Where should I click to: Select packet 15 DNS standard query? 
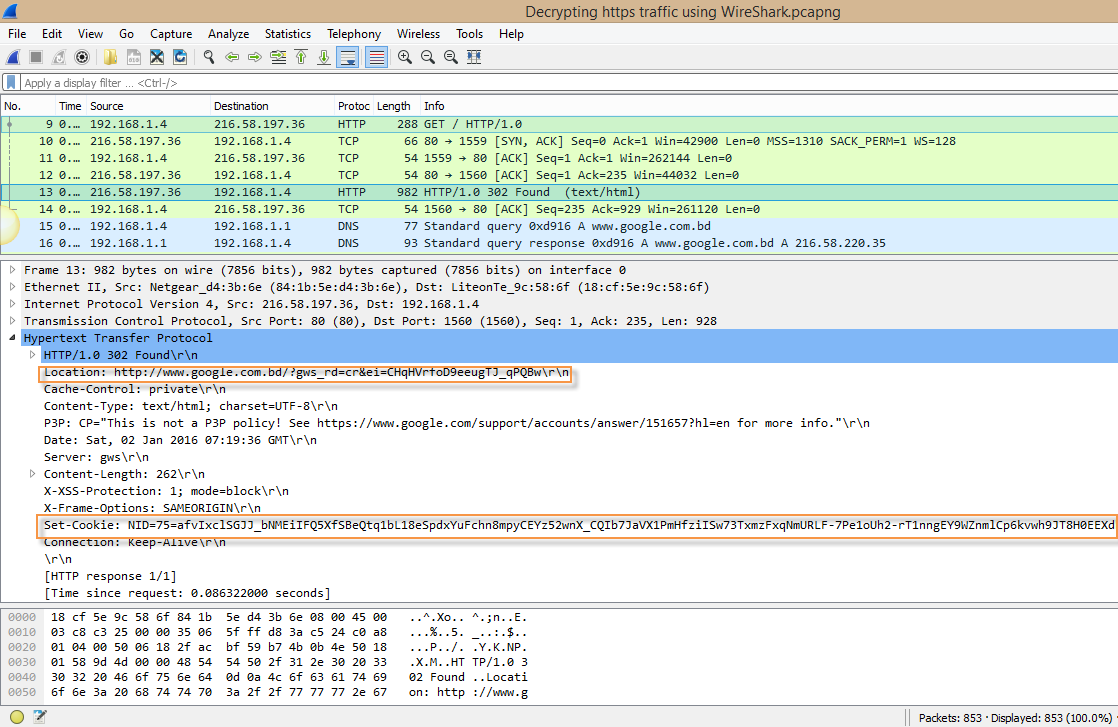(x=559, y=227)
